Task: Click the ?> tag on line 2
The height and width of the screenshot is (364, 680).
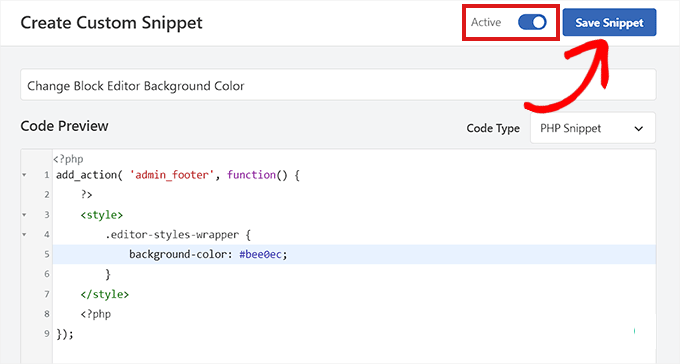Action: click(86, 195)
